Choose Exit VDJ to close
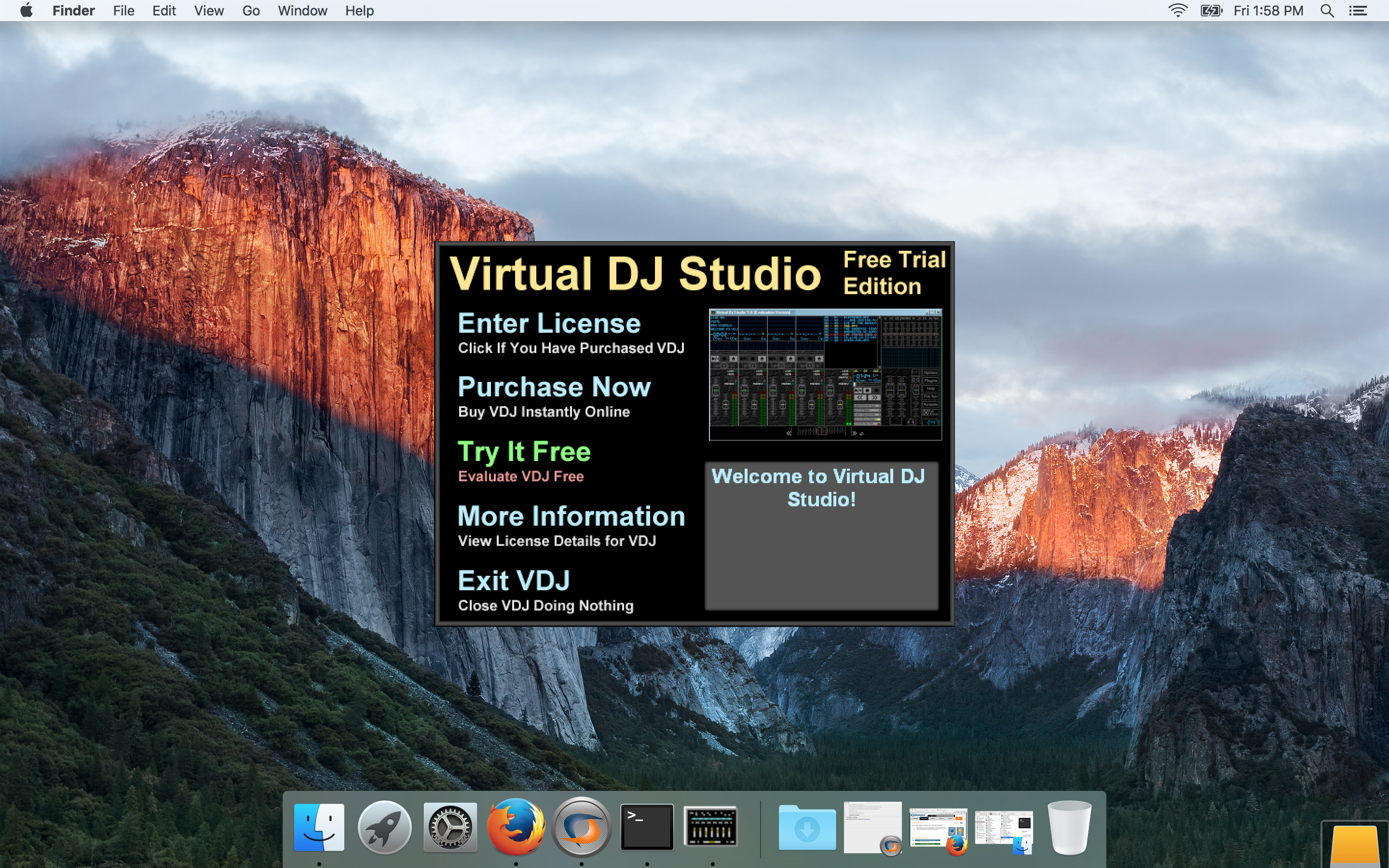The height and width of the screenshot is (868, 1389). pos(545,591)
